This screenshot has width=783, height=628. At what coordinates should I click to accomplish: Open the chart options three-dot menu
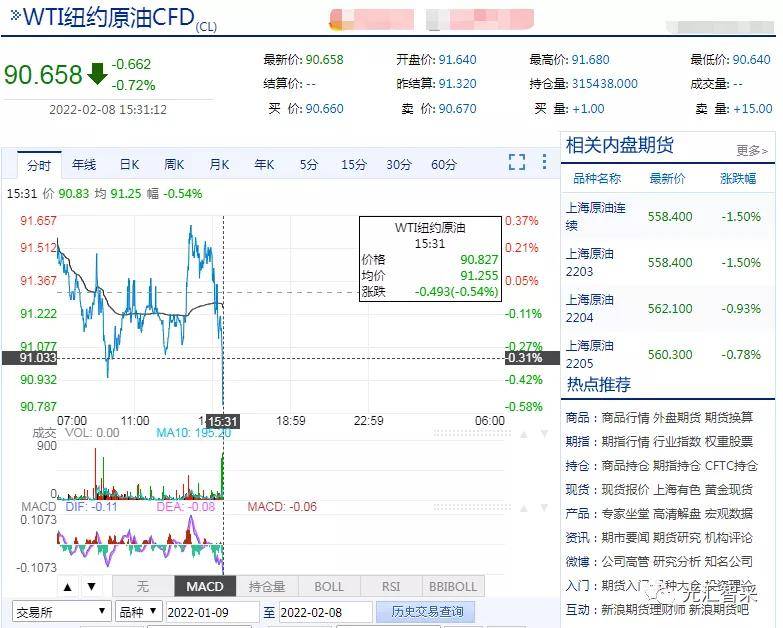pyautogui.click(x=544, y=162)
